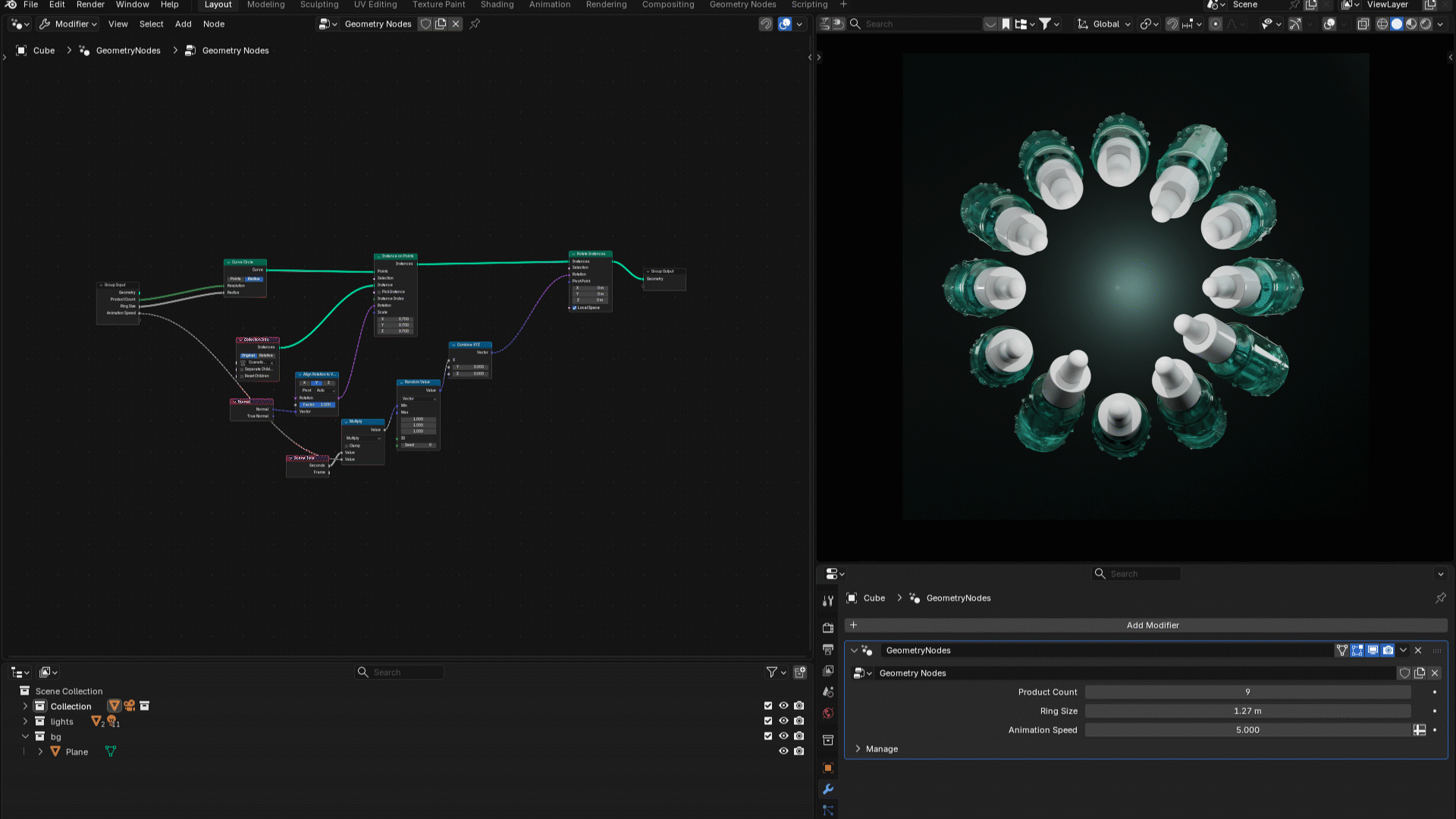Expand the Collection tree item

click(25, 706)
